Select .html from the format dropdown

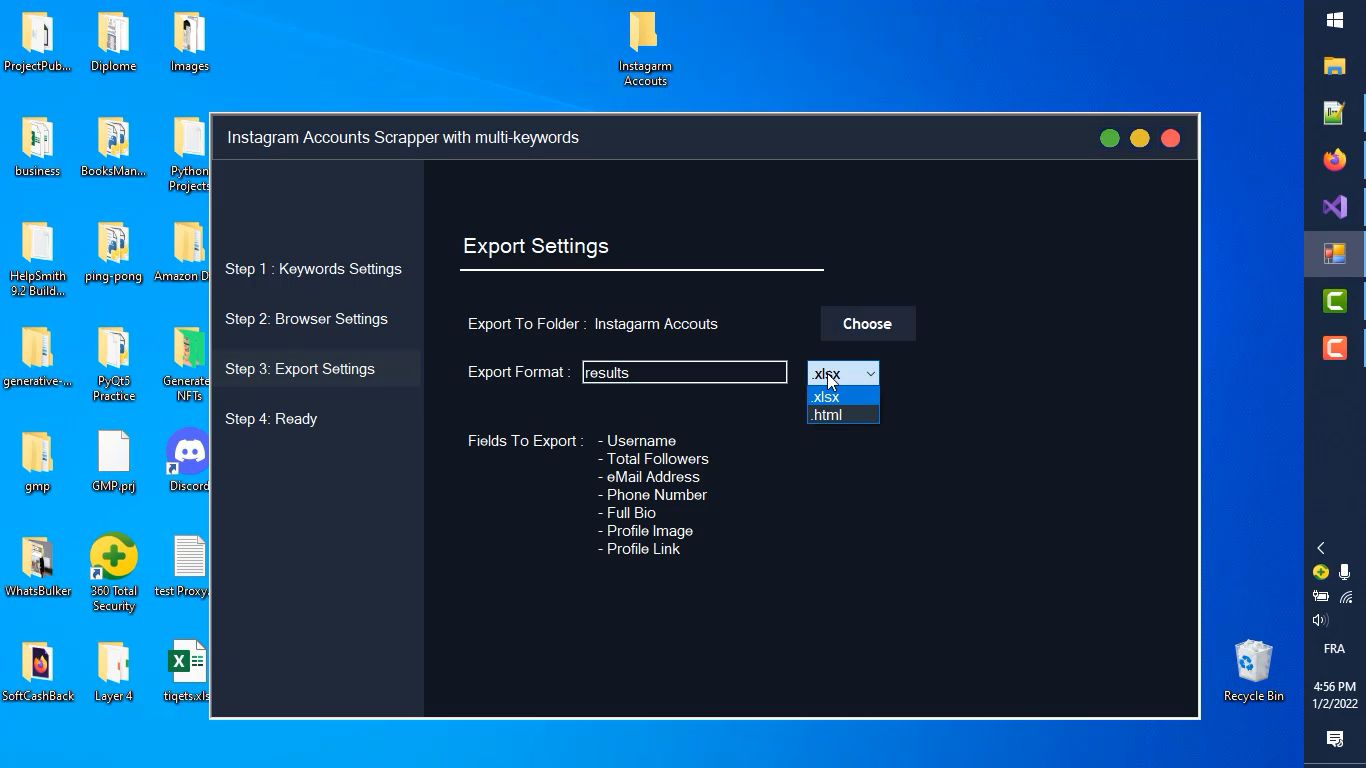click(842, 415)
